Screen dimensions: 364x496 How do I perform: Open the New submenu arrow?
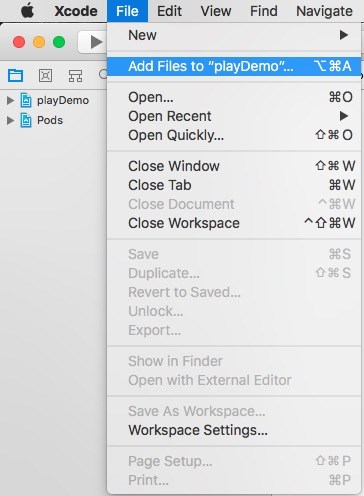344,35
